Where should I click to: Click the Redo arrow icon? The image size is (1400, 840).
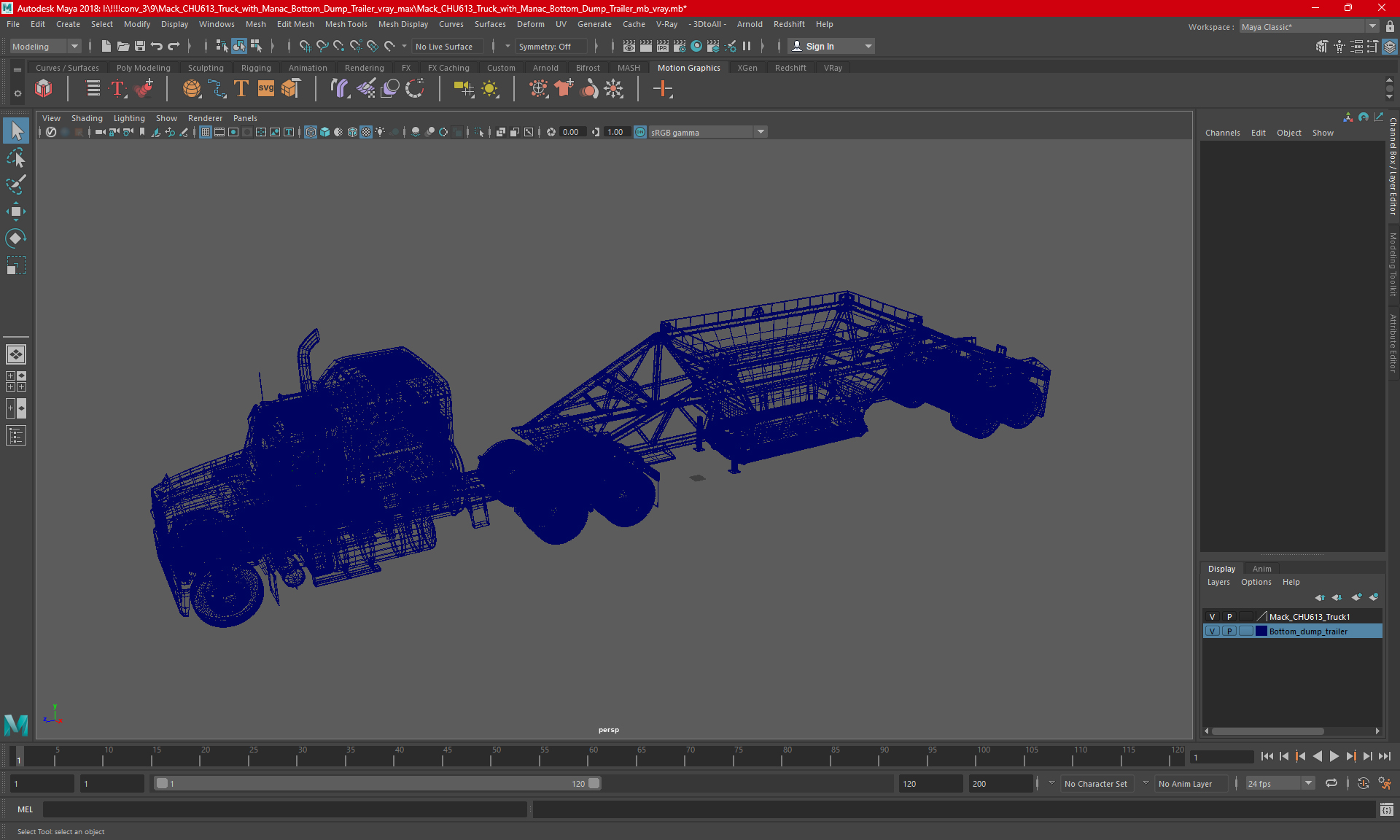174,46
